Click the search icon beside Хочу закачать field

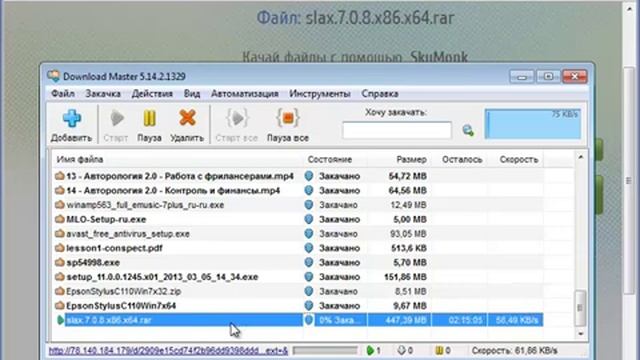(x=468, y=131)
